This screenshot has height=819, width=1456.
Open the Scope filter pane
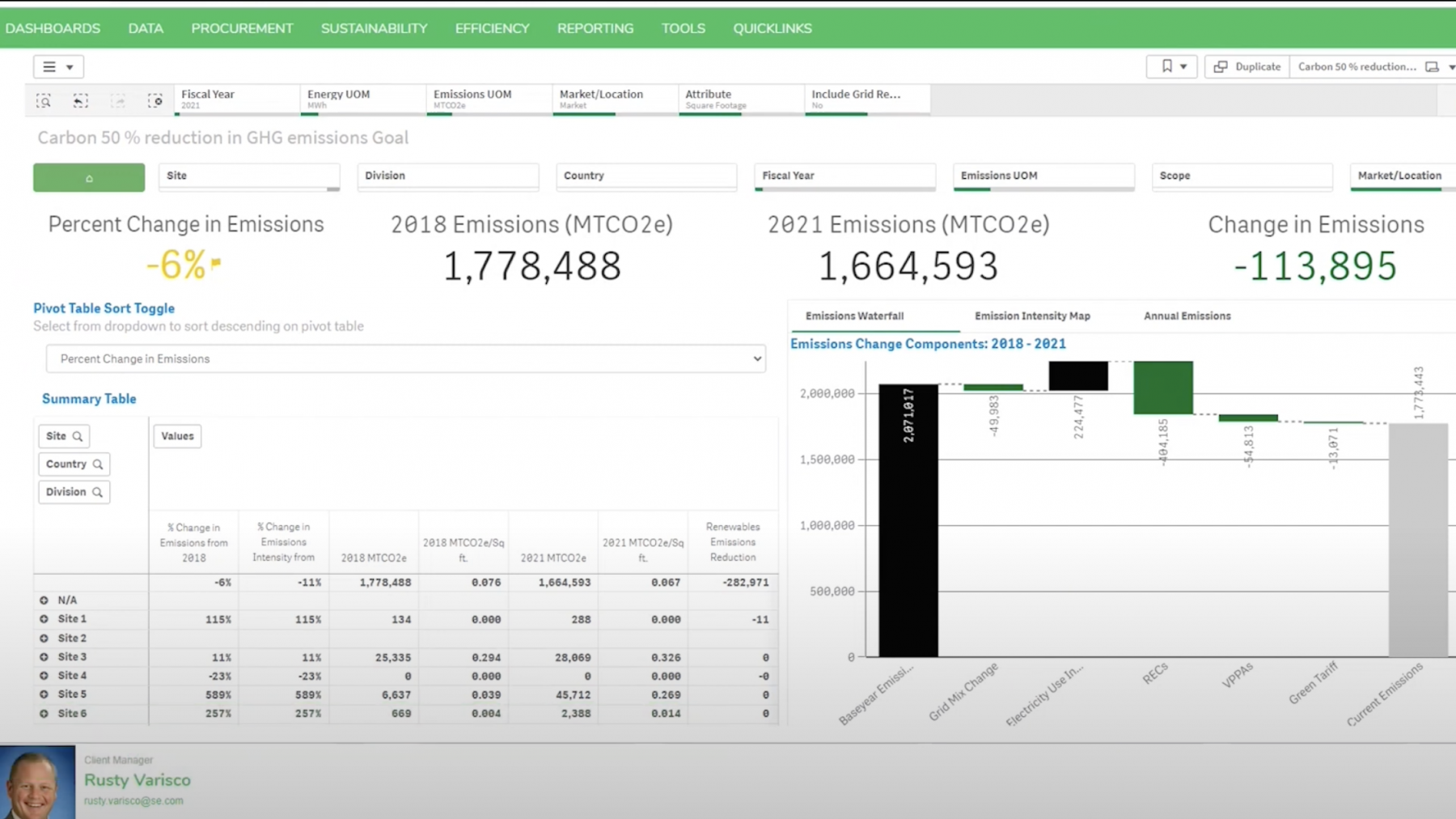click(x=1241, y=176)
